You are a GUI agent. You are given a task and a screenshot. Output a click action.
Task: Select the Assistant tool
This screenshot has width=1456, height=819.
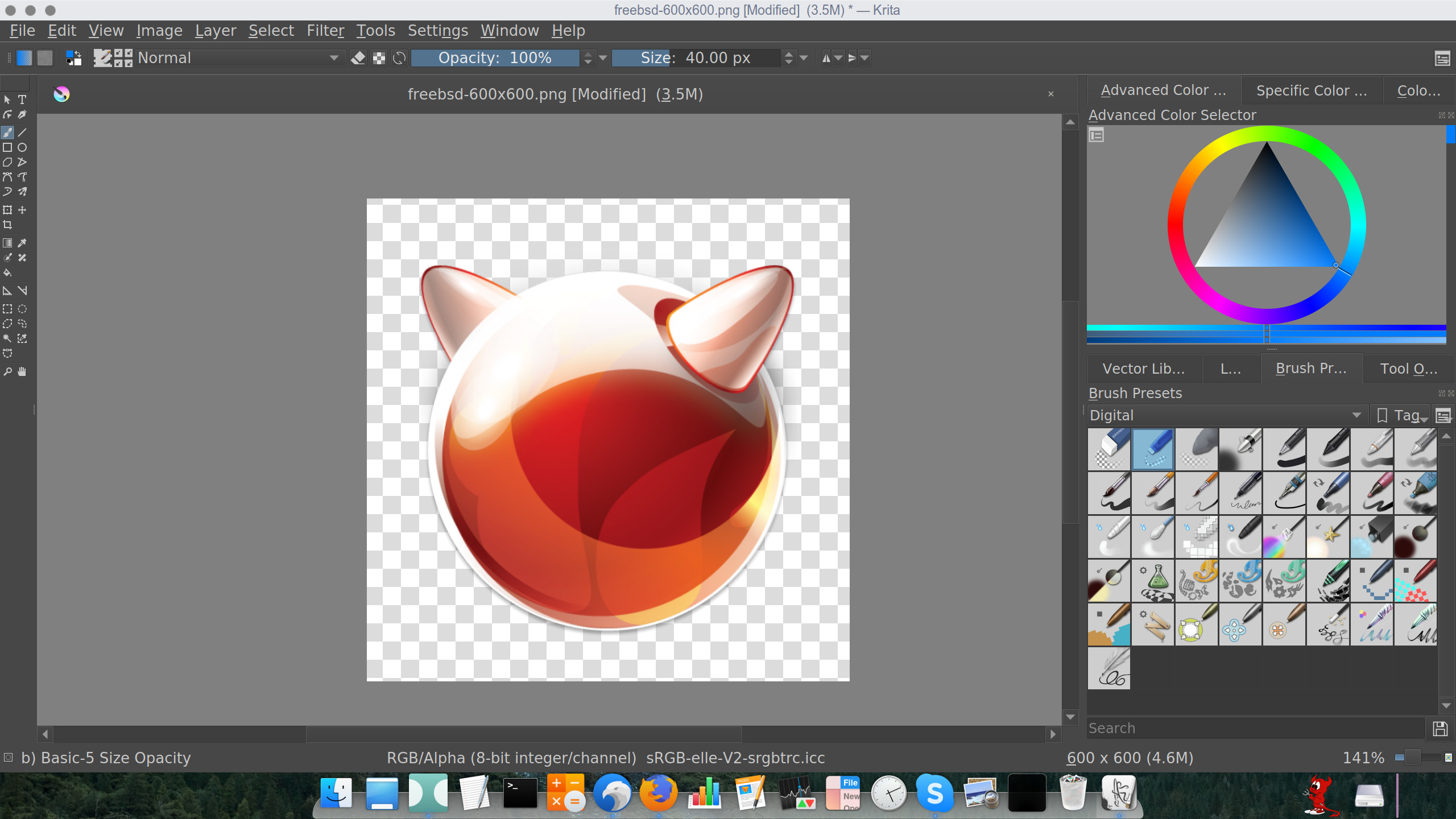(x=7, y=291)
